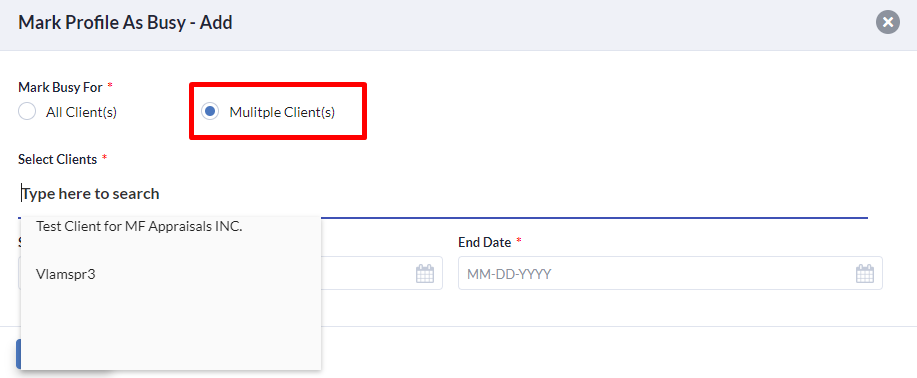Image resolution: width=917 pixels, height=378 pixels.
Task: Click the red asterisk beside End Date
Action: 518,241
